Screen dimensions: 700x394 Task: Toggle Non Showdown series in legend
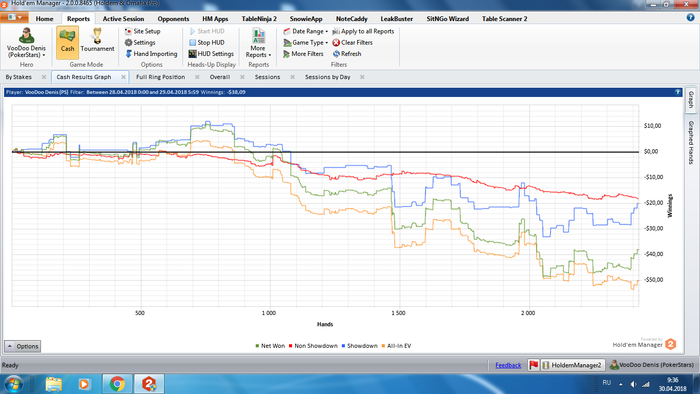click(x=313, y=346)
